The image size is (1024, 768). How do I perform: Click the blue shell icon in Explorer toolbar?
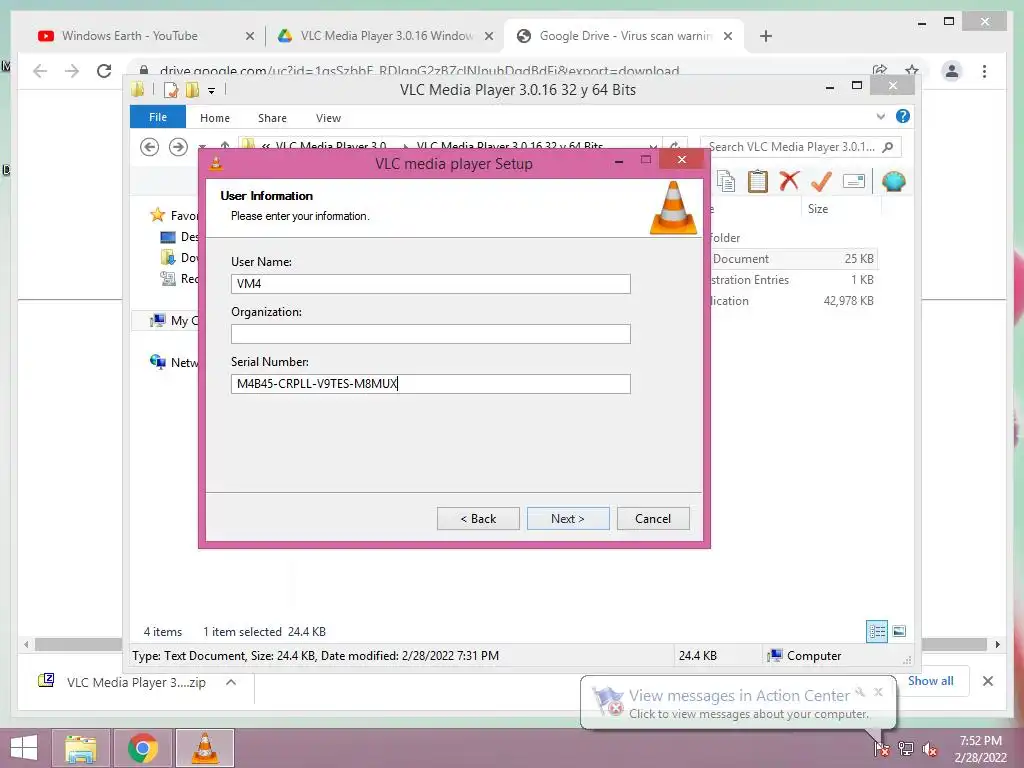(x=893, y=181)
